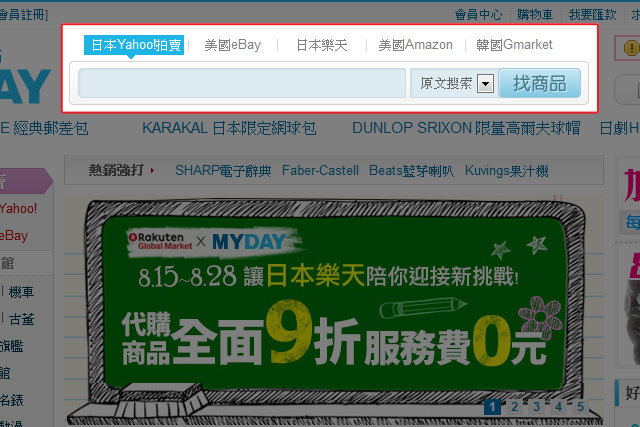Go to the 購物車 shopping cart
This screenshot has width=640, height=427.
coord(535,15)
